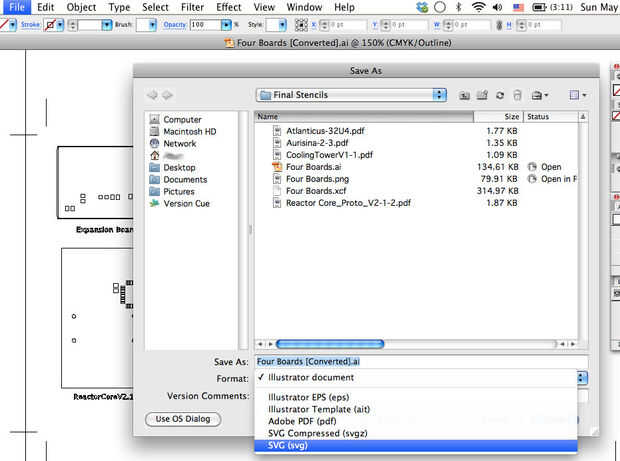Change file list view mode icon
620x461 pixels.
tap(577, 95)
